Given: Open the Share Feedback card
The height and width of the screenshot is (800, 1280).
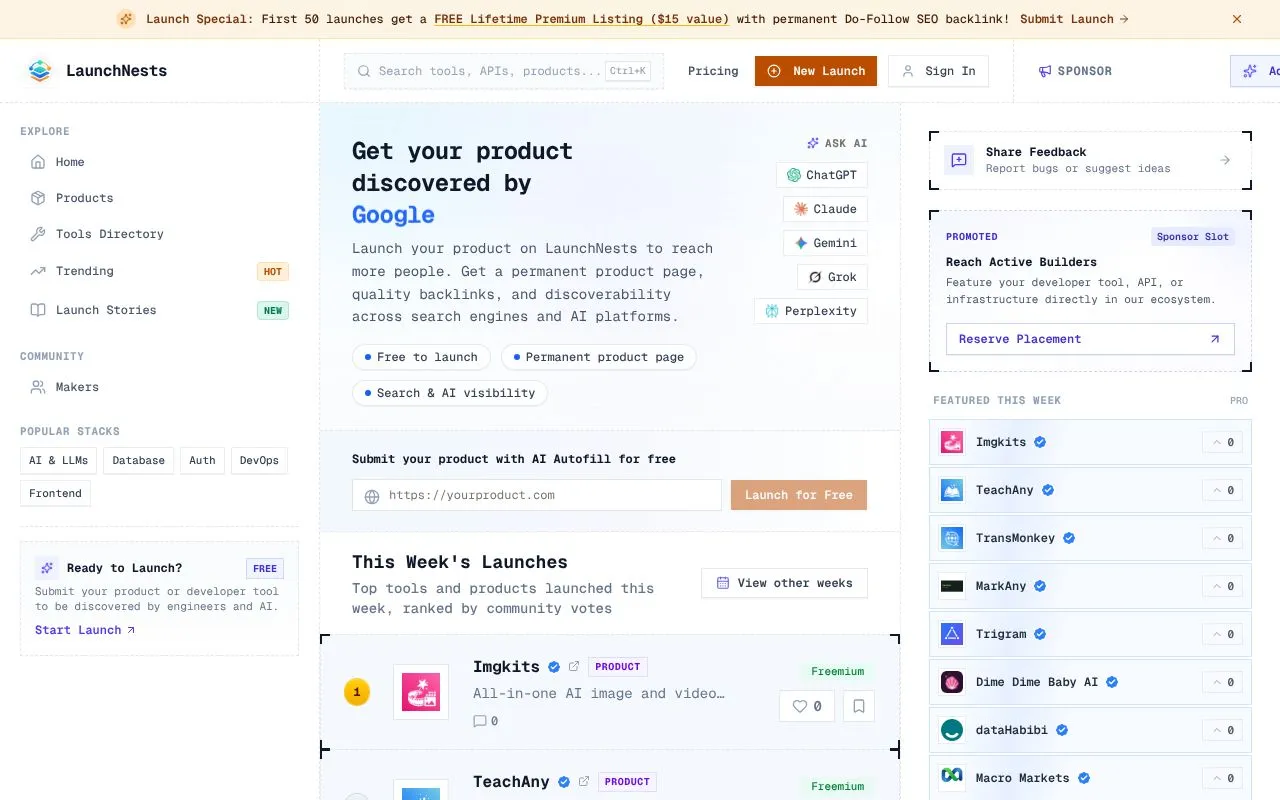Looking at the screenshot, I should (x=1090, y=160).
